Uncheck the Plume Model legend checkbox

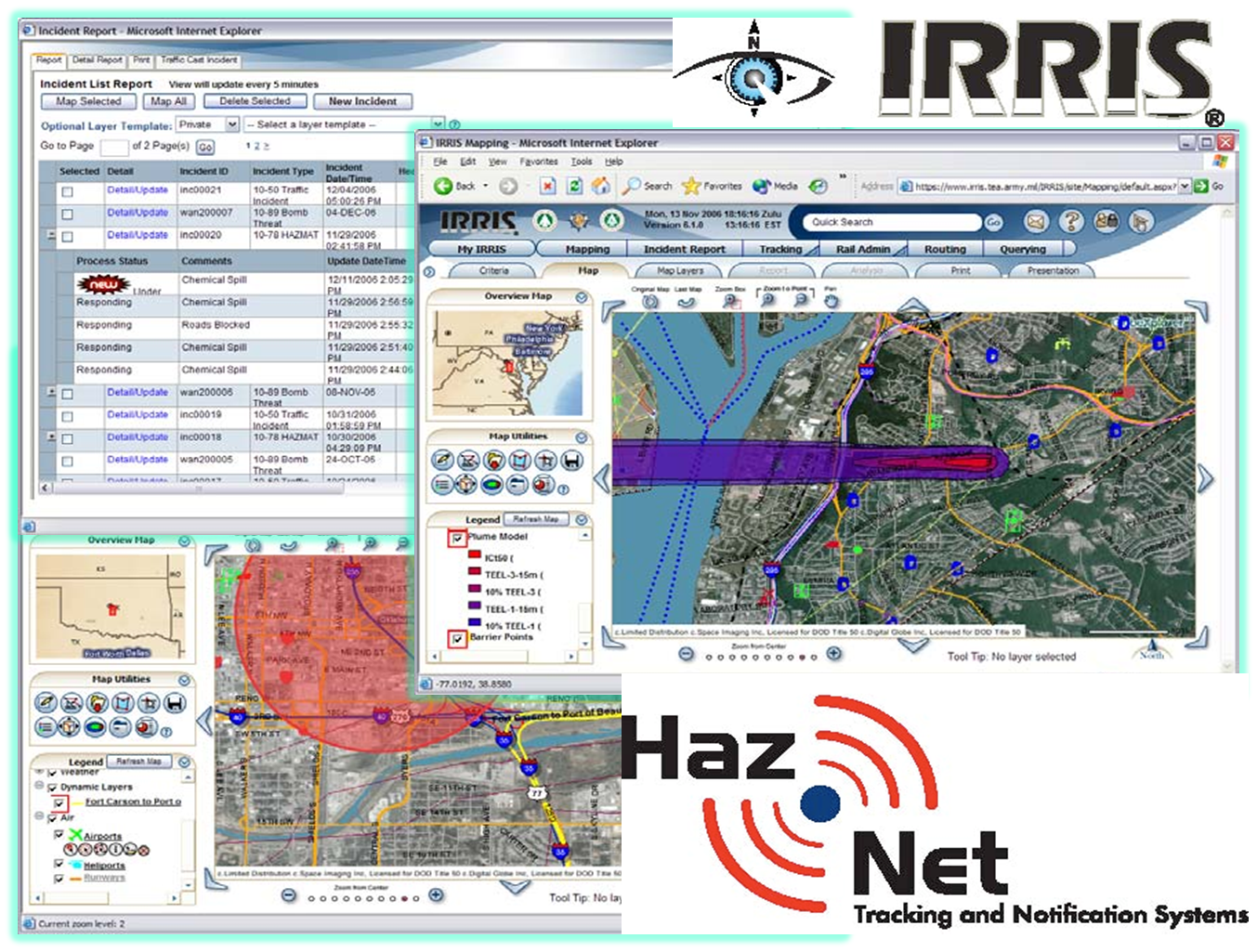point(457,539)
